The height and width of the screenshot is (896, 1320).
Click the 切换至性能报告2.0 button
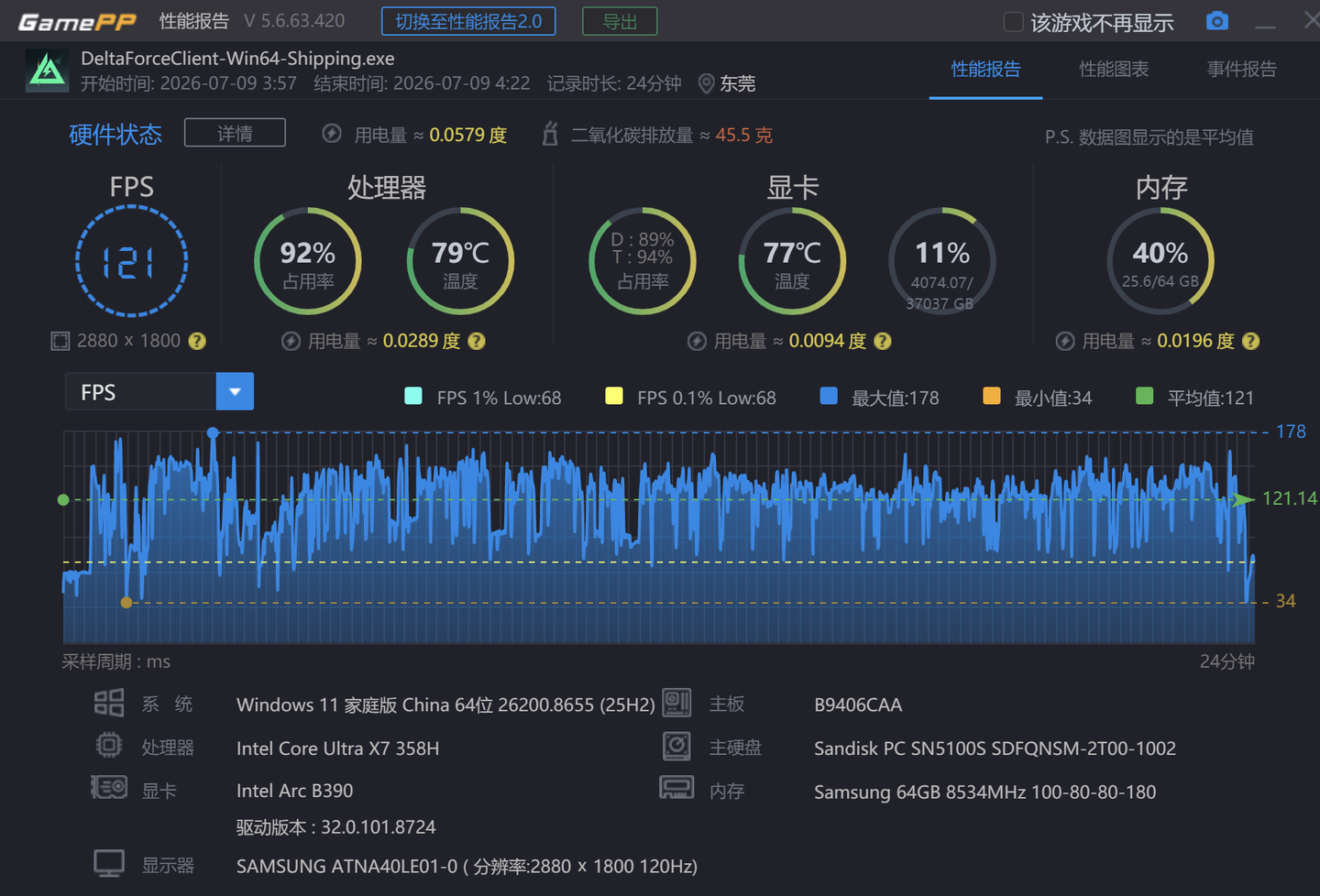click(468, 21)
